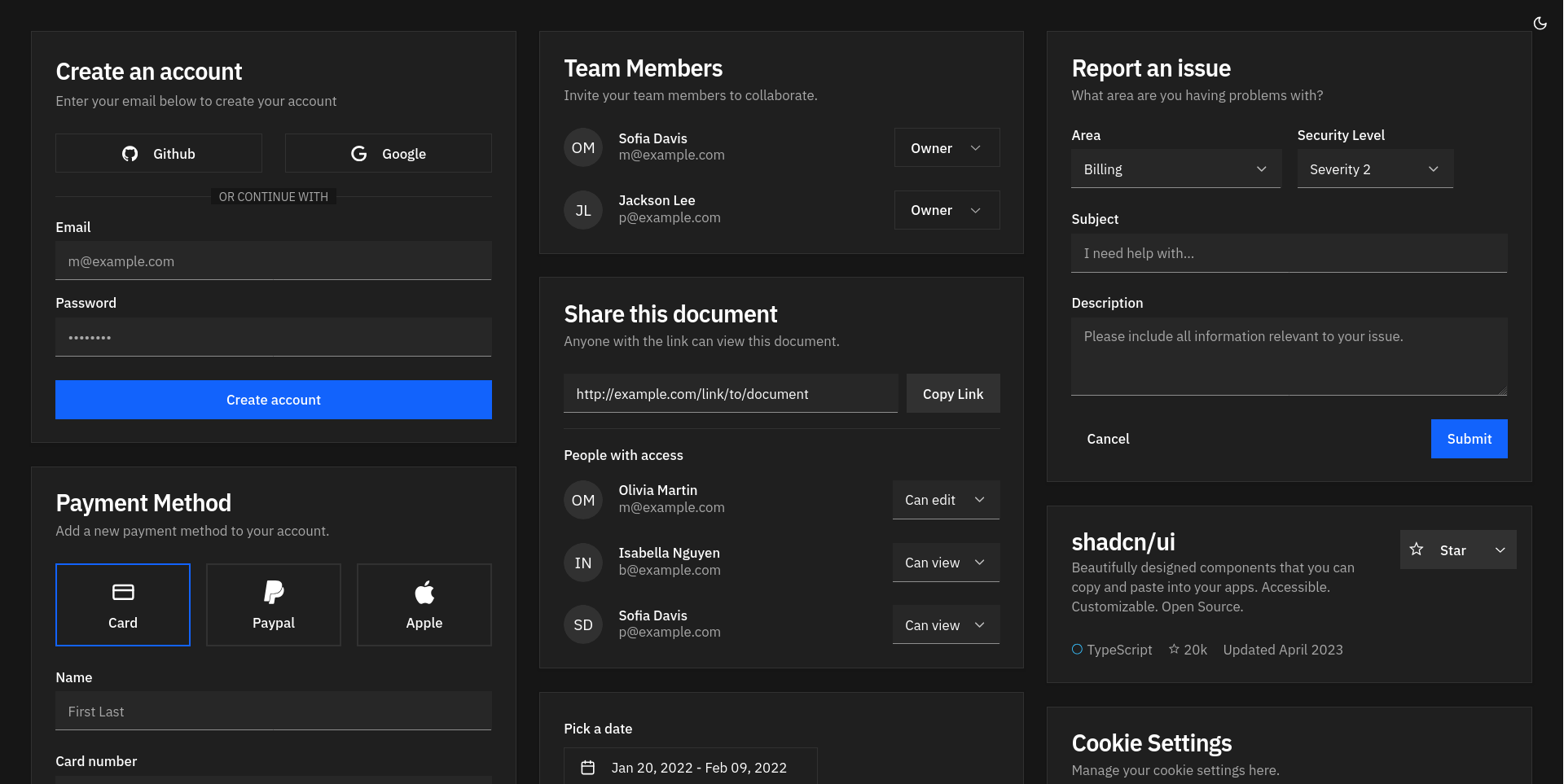Screen dimensions: 1564x784
Task: Click the Apple logo icon
Action: [x=424, y=592]
